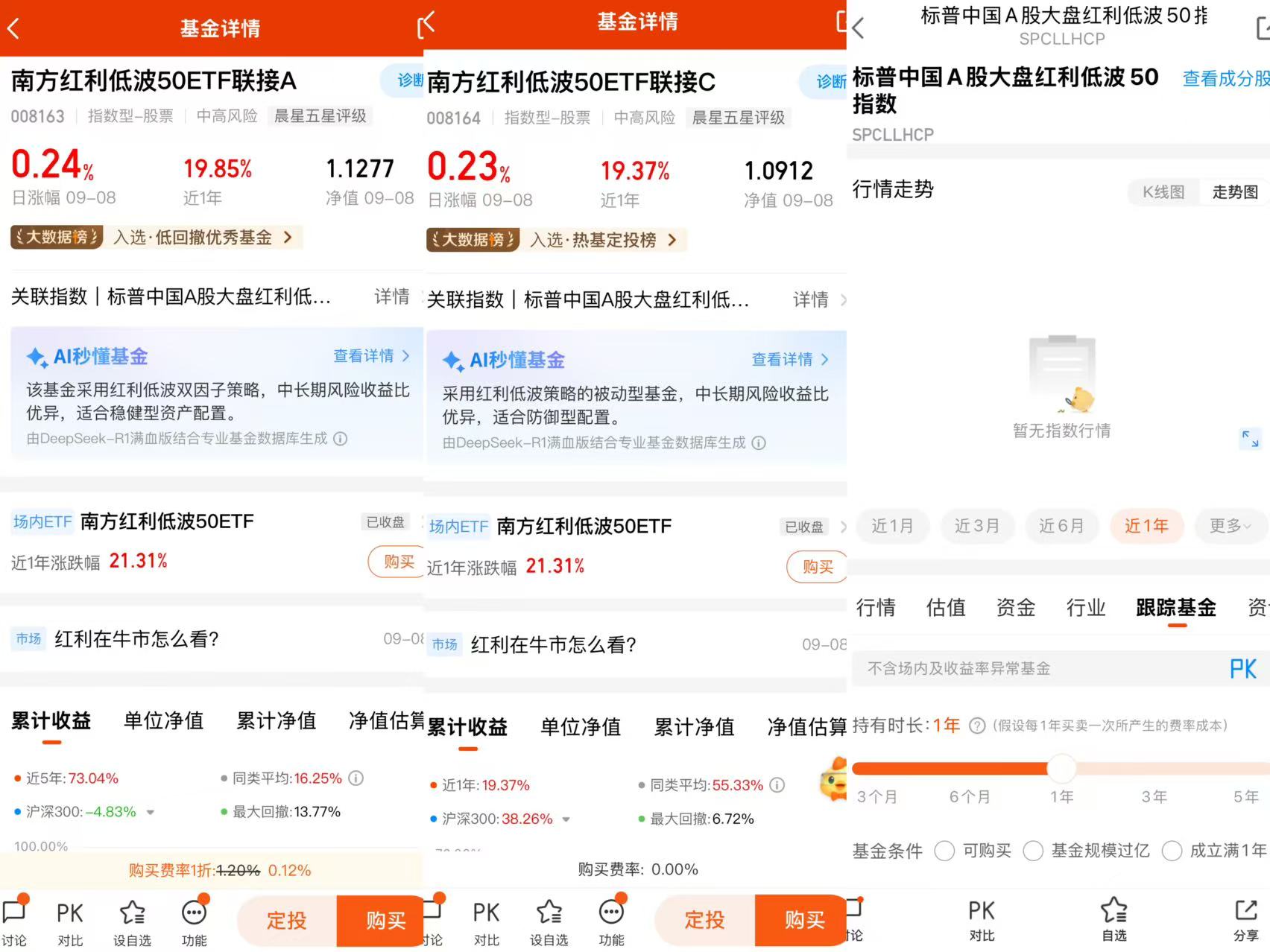Select 近6月 time range
This screenshot has height=952, width=1270.
pyautogui.click(x=1061, y=526)
